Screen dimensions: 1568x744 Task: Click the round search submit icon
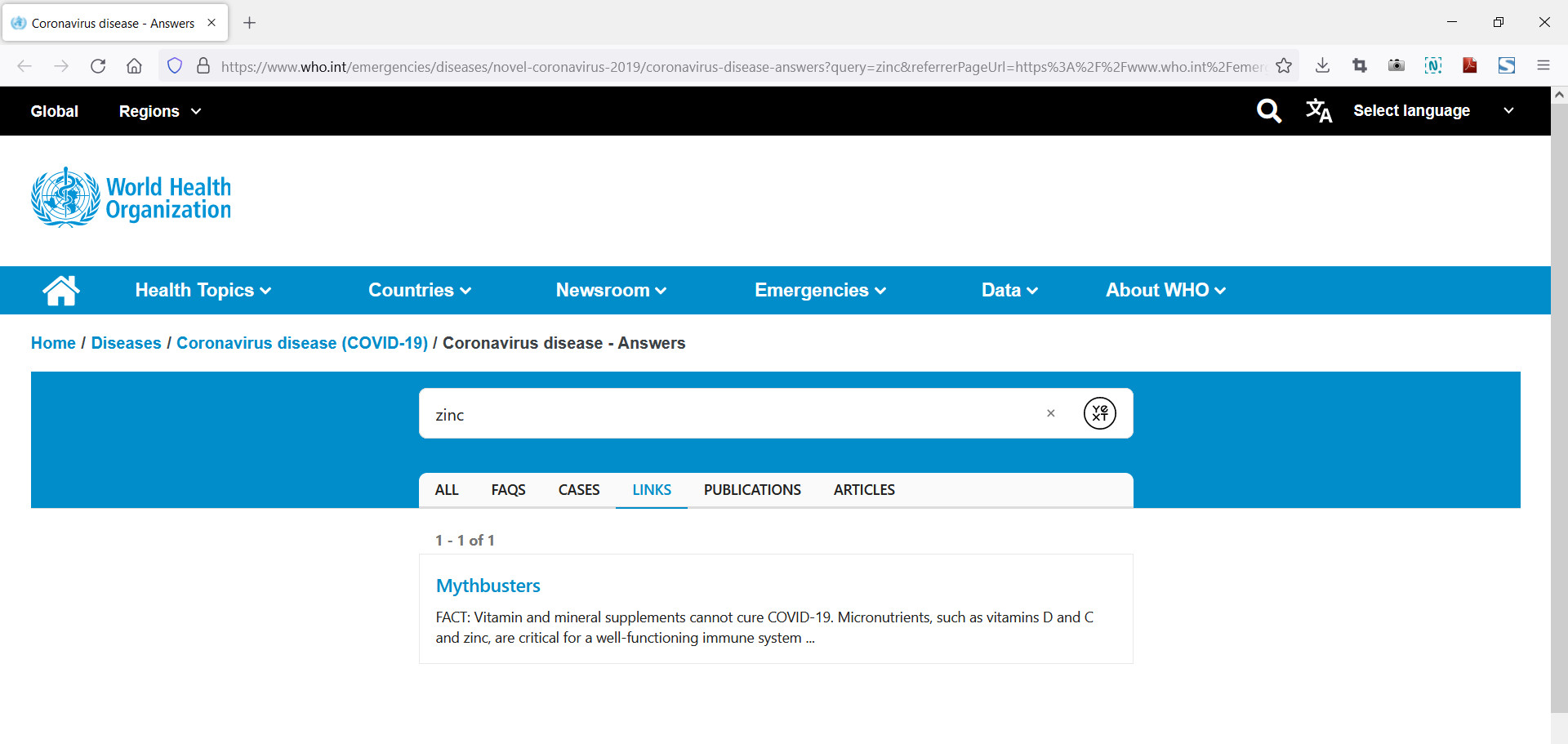(1099, 413)
